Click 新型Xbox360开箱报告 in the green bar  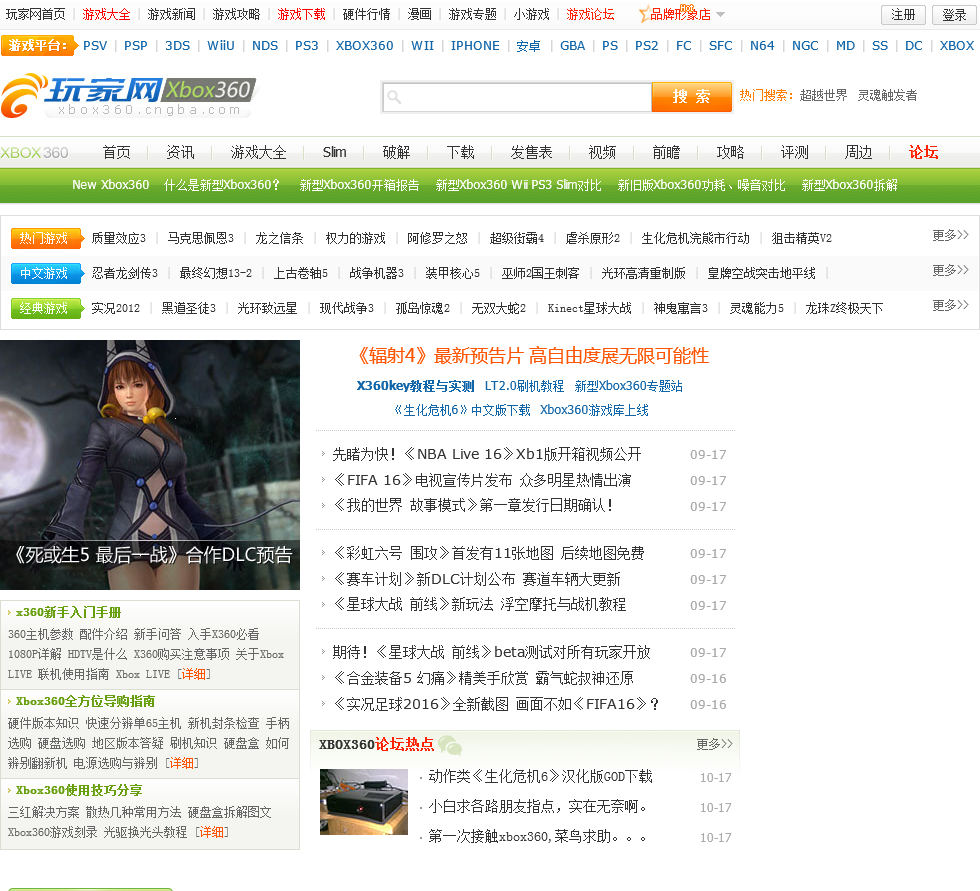tap(359, 185)
